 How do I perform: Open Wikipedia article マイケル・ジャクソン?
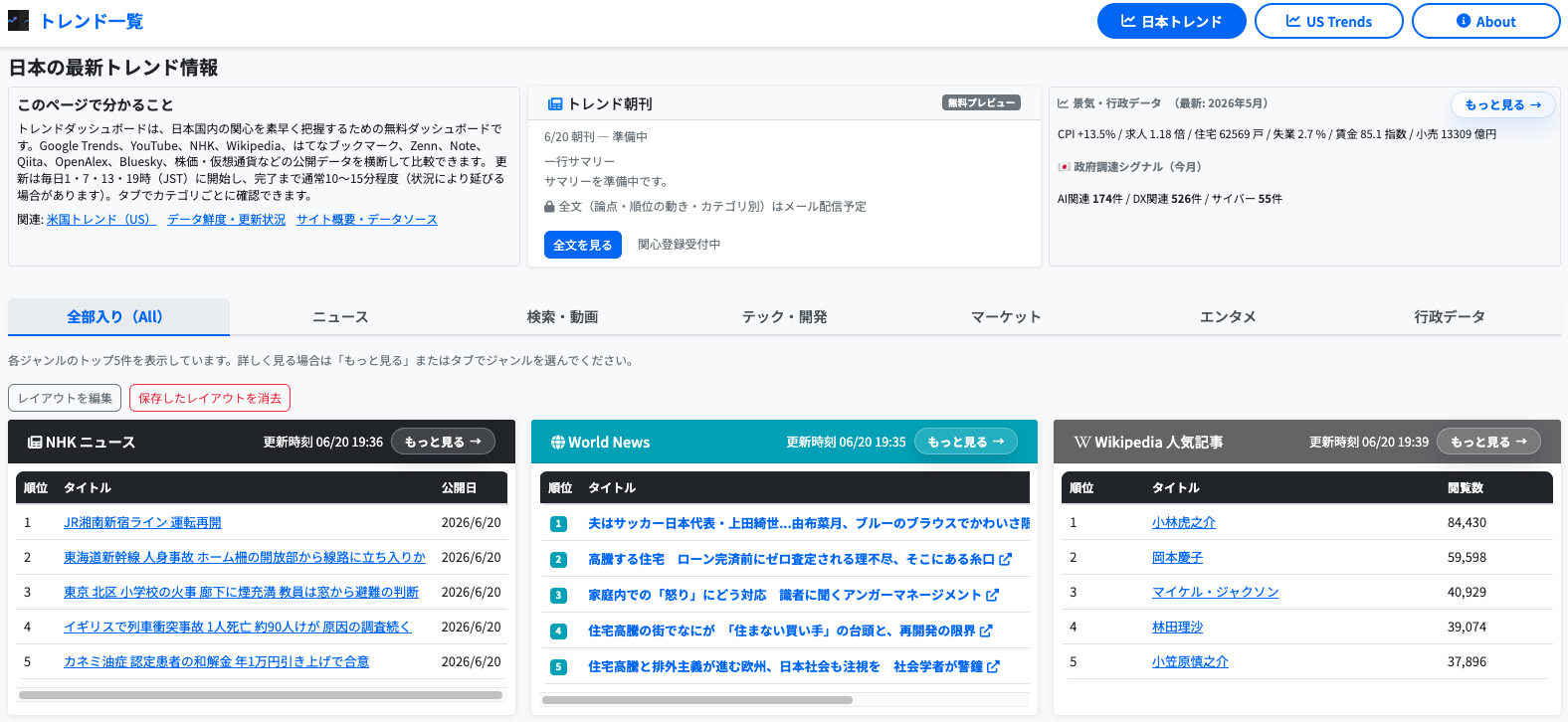(x=1216, y=593)
